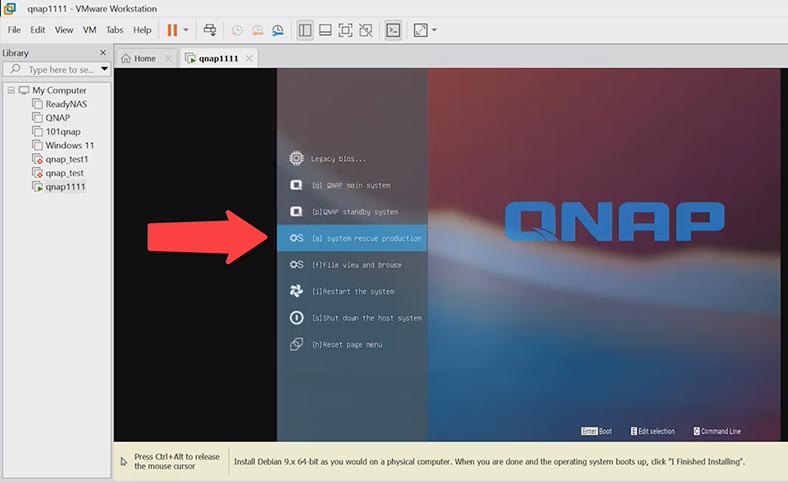This screenshot has height=483, width=788.
Task: Select the 101qnap virtual machine
Action: [x=63, y=132]
